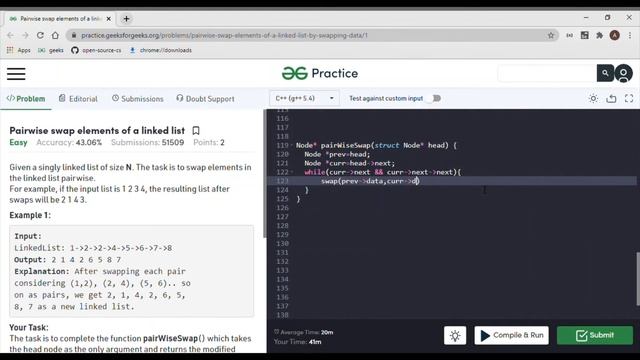Viewport: 640px width, 360px height.
Task: Open the C++ (g++ 5.4) language dropdown
Action: pos(304,98)
